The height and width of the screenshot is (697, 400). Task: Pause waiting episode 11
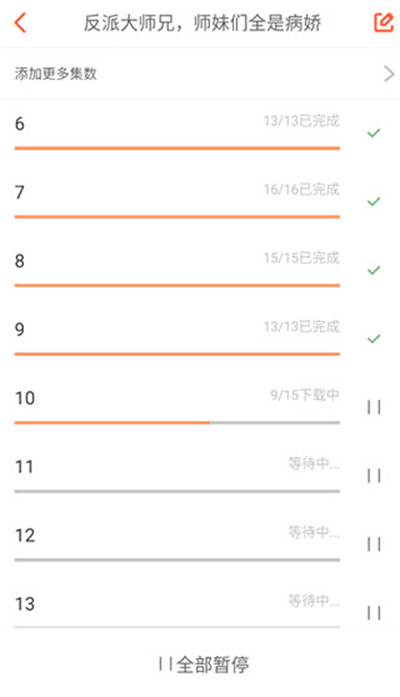[x=374, y=476]
